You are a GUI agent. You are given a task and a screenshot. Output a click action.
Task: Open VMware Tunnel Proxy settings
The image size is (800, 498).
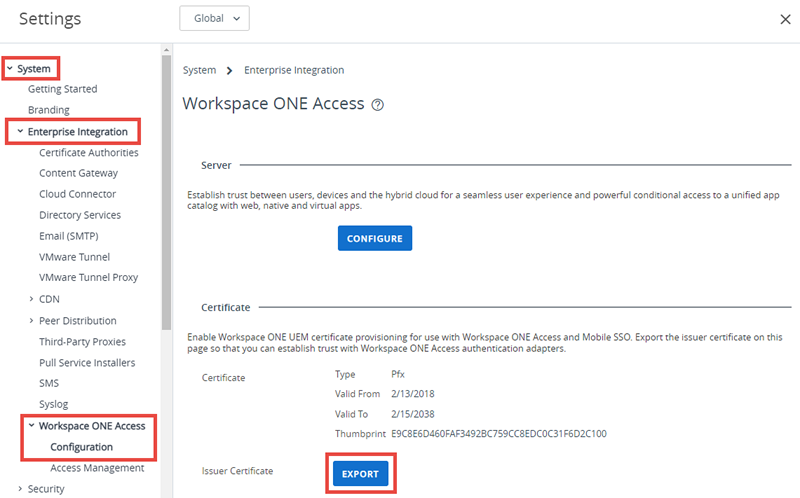(88, 277)
